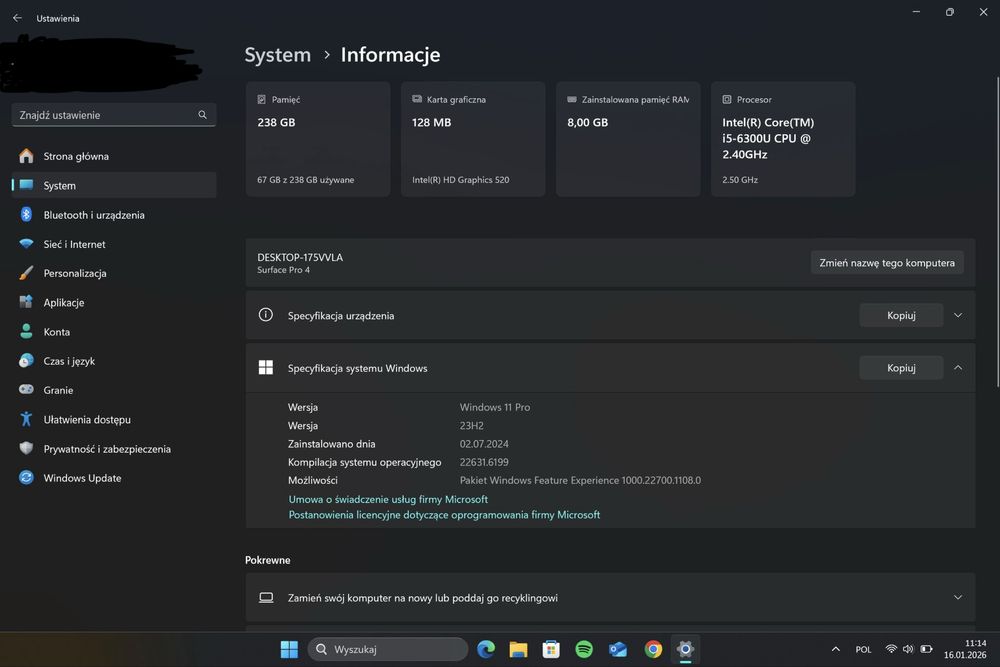The image size is (1000, 667).
Task: Open Microsoft Store from taskbar
Action: point(551,649)
